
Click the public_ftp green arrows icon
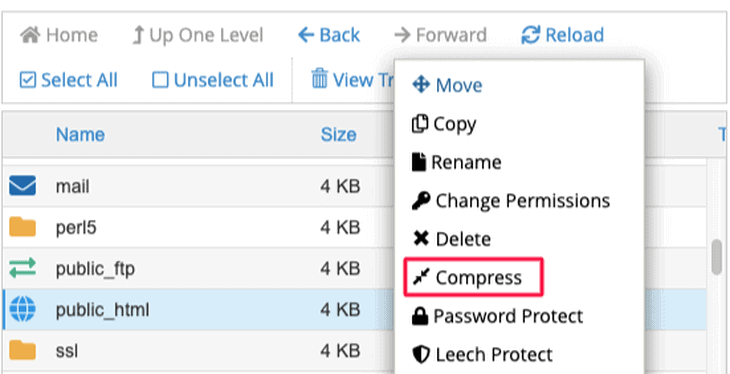[x=22, y=268]
